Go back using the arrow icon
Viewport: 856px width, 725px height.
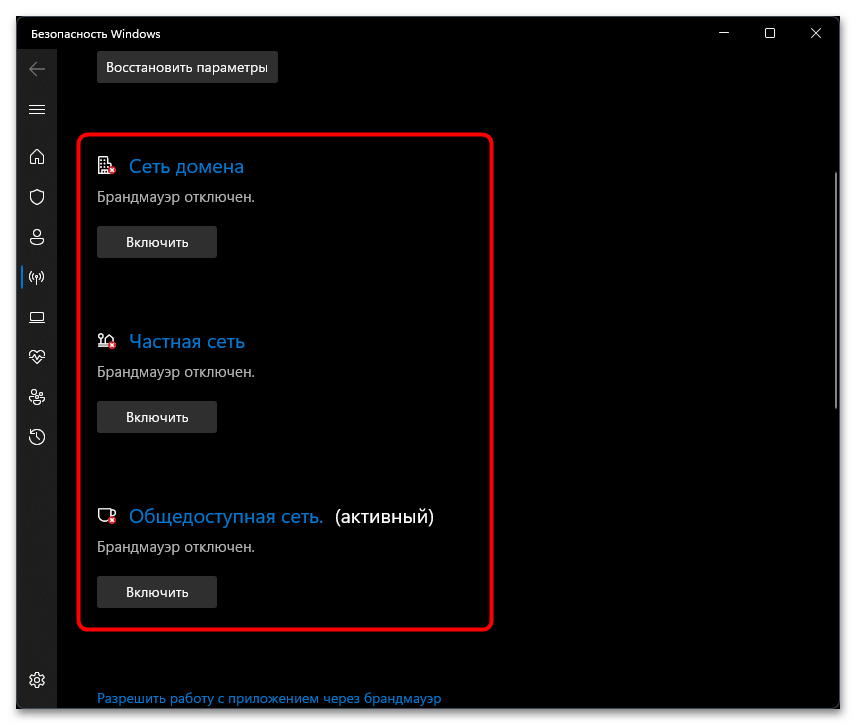pyautogui.click(x=37, y=69)
